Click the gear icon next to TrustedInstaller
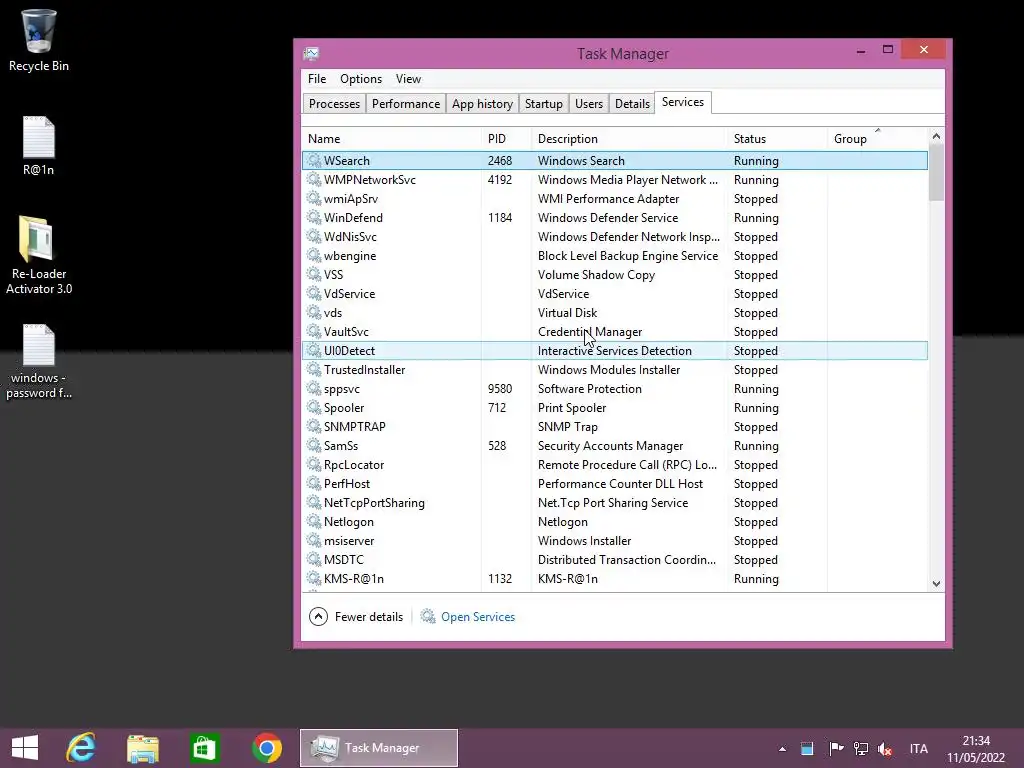The height and width of the screenshot is (768, 1024). click(x=314, y=369)
